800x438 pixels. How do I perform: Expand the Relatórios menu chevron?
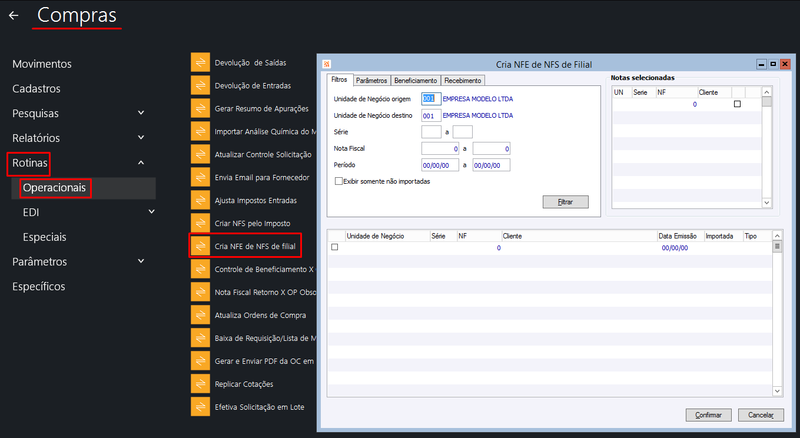click(x=141, y=137)
